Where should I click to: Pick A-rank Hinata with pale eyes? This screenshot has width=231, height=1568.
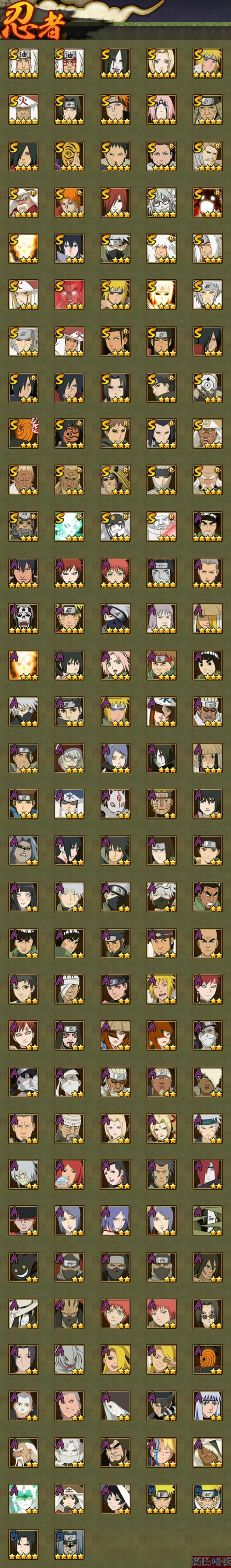click(23, 896)
